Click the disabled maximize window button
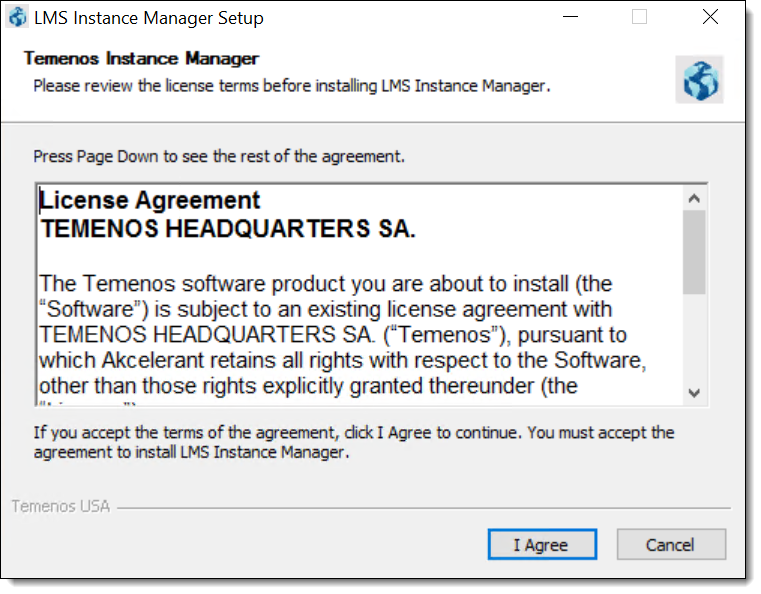 (x=639, y=17)
